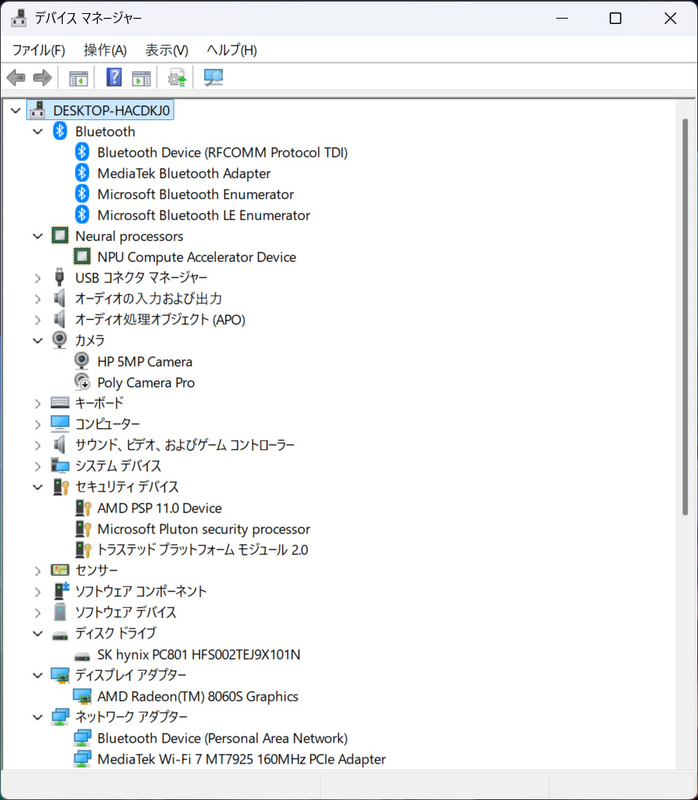
Task: Expand the システム デバイス category
Action: point(38,466)
